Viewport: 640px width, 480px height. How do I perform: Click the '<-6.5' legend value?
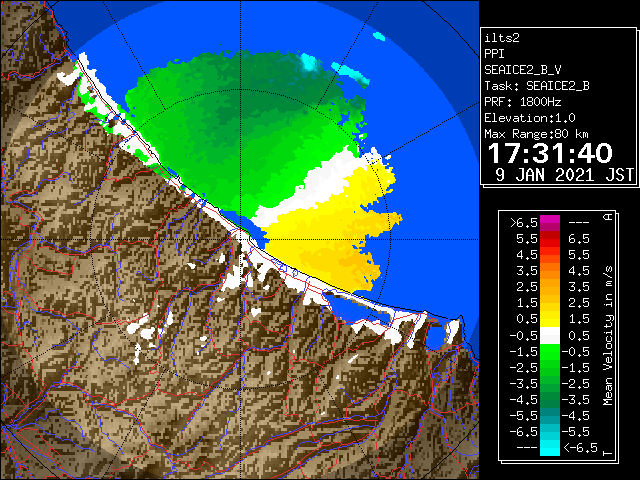[580, 447]
